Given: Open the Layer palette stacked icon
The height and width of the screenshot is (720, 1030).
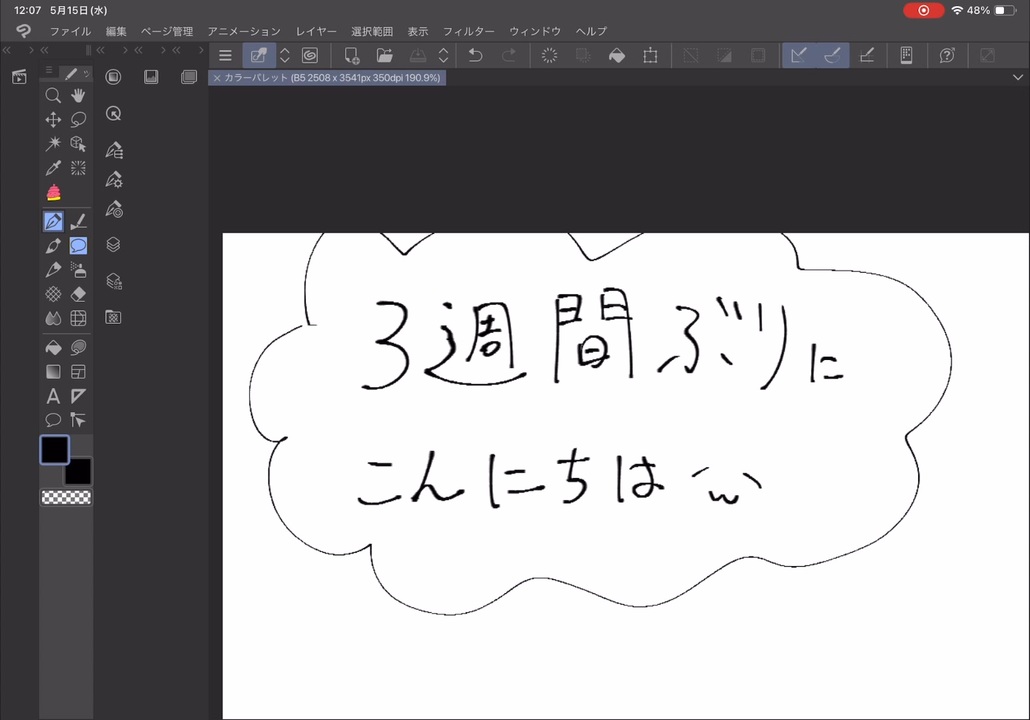Looking at the screenshot, I should pos(114,244).
